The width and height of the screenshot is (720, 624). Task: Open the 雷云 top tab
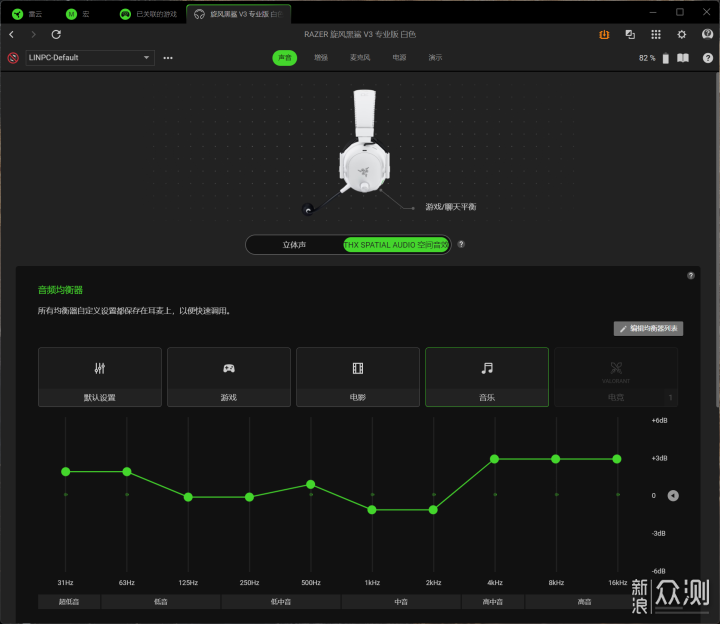28,14
